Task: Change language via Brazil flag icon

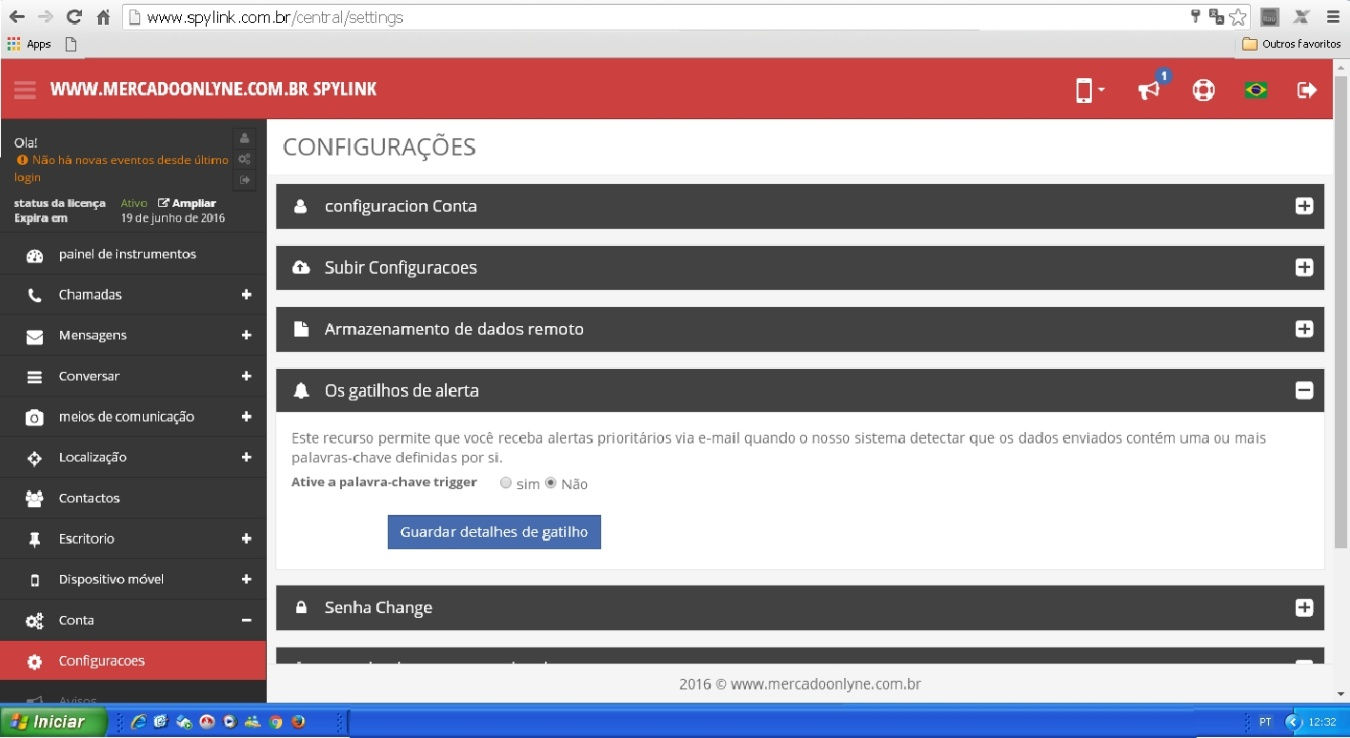Action: click(1256, 90)
